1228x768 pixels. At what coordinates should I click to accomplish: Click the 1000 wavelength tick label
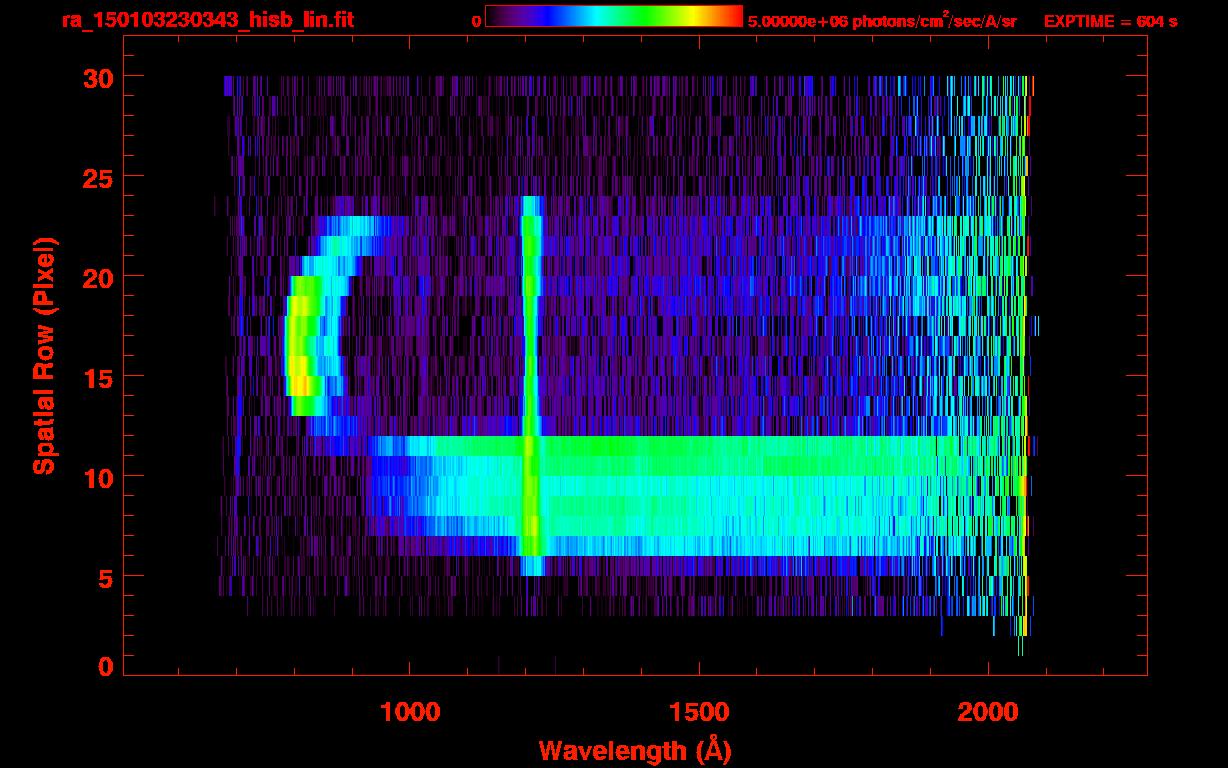pyautogui.click(x=410, y=712)
